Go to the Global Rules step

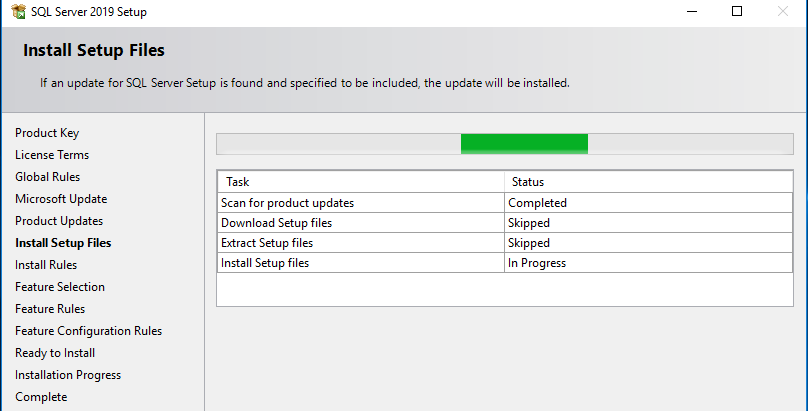(48, 177)
